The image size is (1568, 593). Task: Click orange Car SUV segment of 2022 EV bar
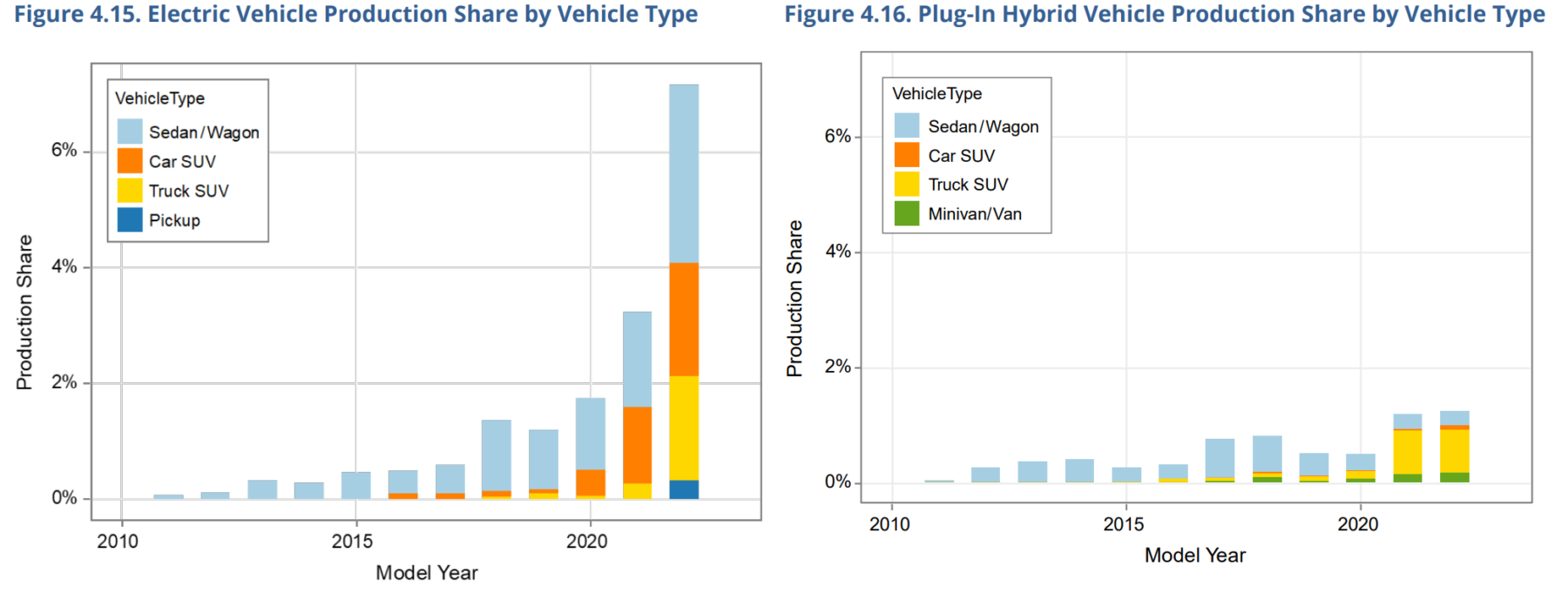684,319
